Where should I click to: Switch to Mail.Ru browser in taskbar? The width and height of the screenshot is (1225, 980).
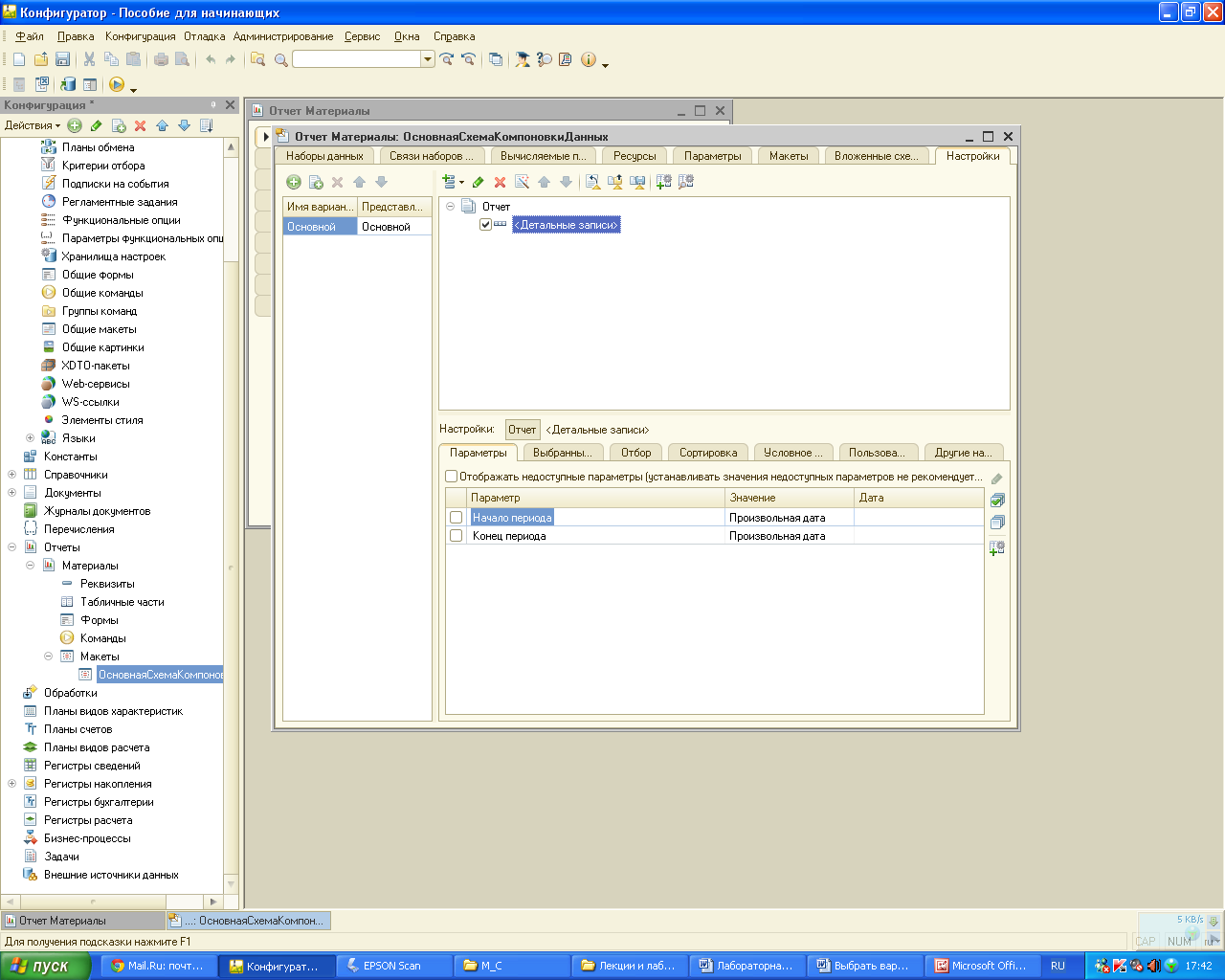(x=158, y=966)
